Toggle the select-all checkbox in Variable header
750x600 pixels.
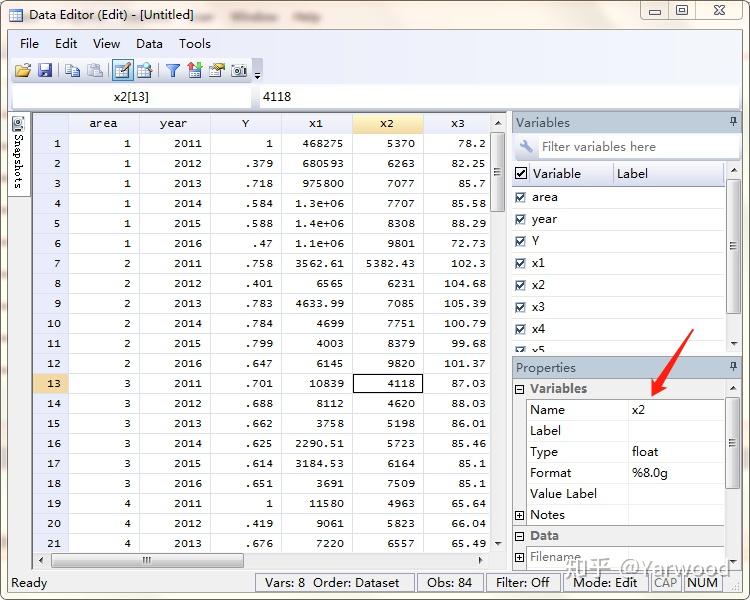[x=520, y=173]
